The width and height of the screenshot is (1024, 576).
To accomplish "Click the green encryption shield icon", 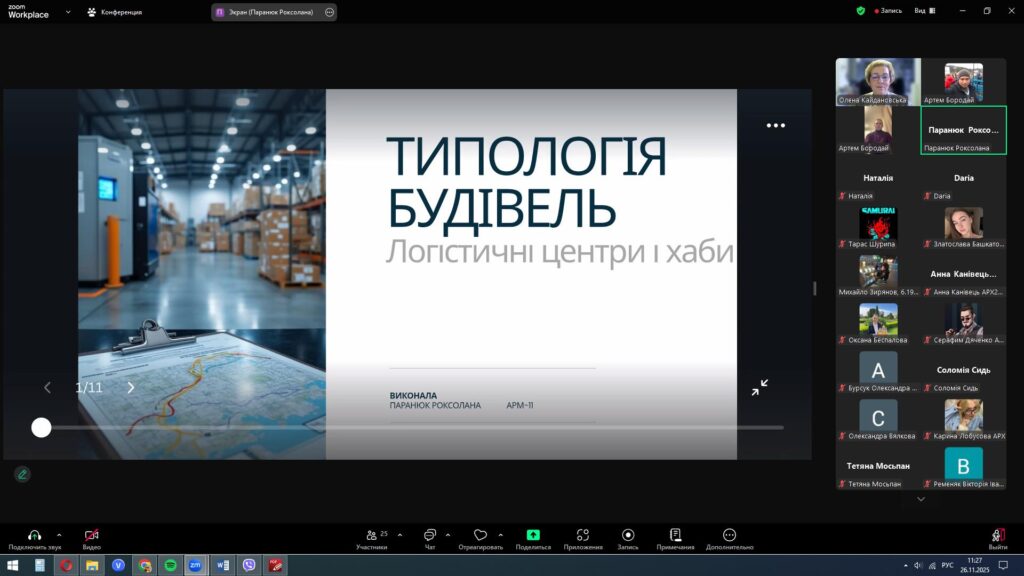I will [860, 11].
